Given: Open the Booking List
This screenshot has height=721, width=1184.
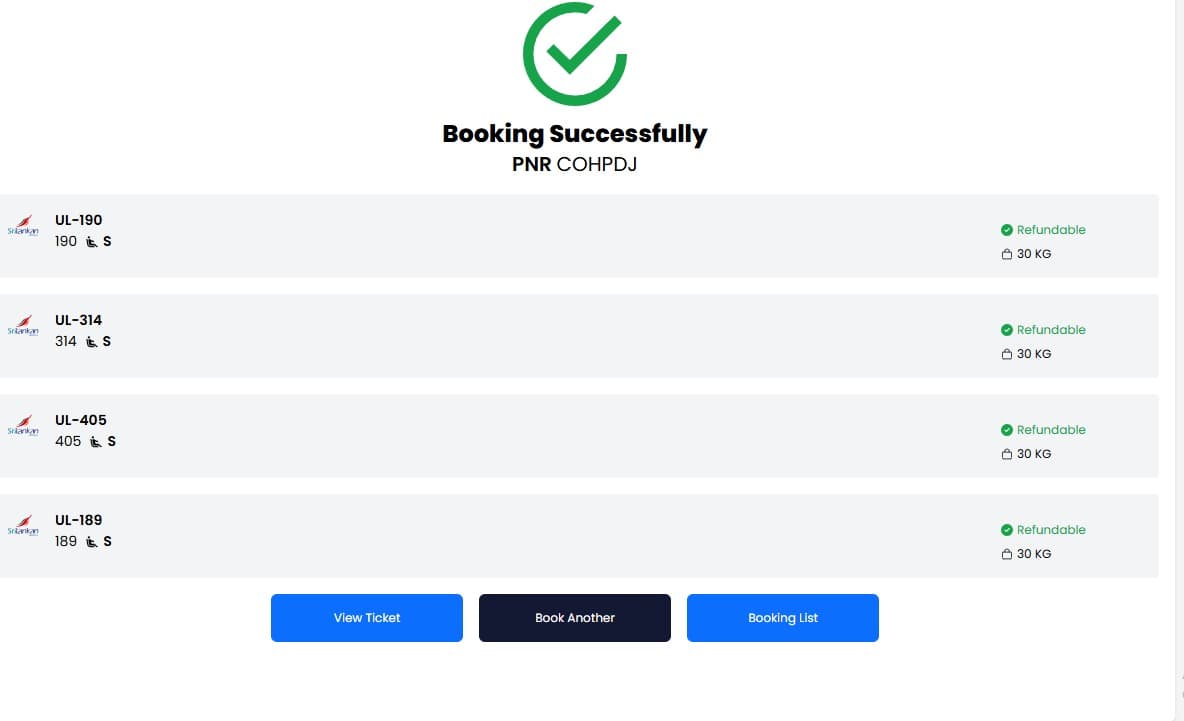Looking at the screenshot, I should (783, 617).
